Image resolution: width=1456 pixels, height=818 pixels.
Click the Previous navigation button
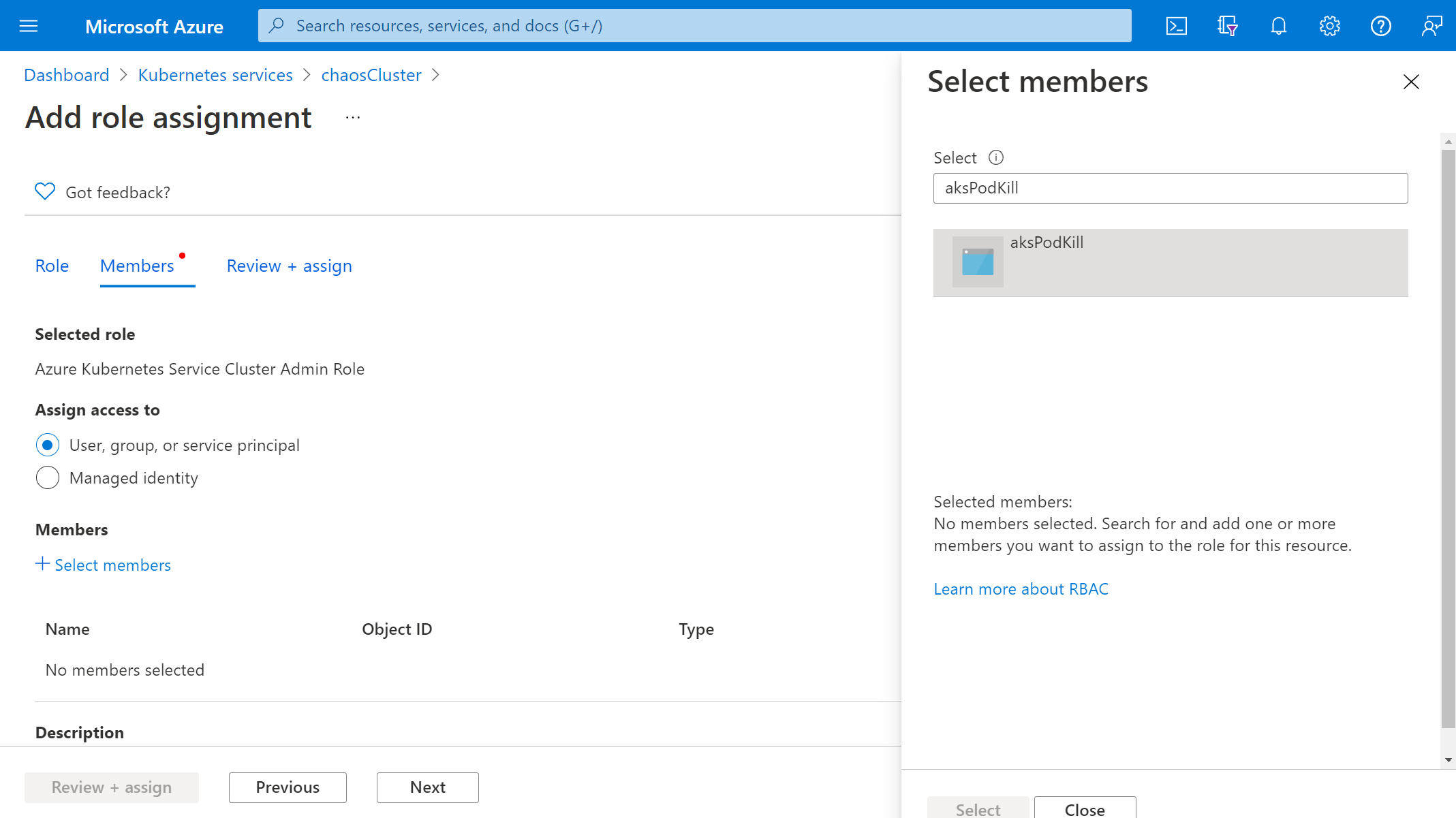(288, 787)
